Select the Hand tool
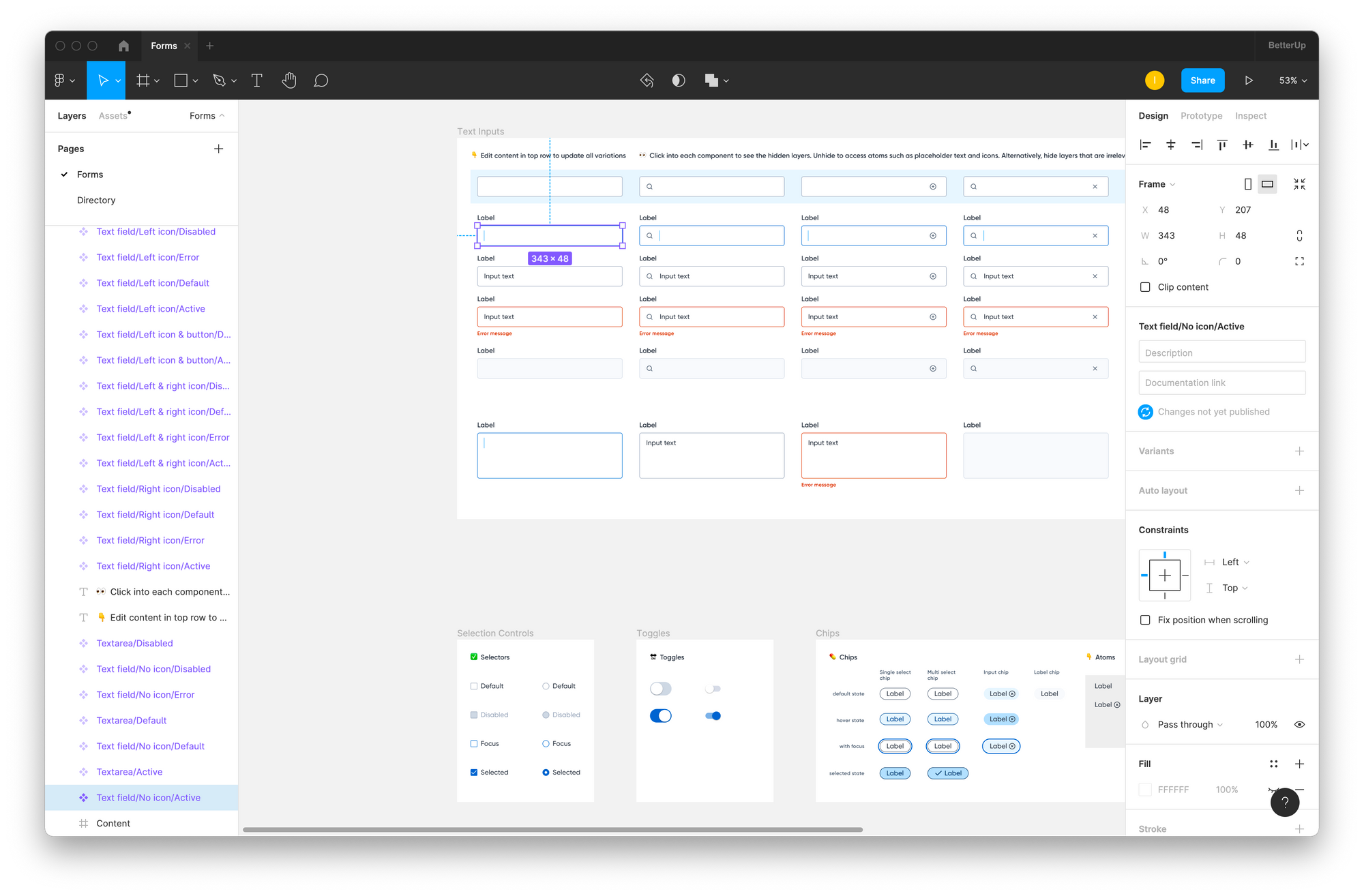Screen dimensions: 1364x896 (x=289, y=80)
